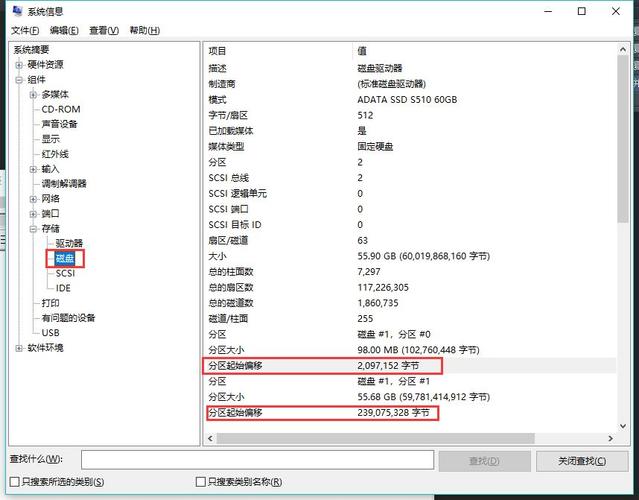Select the 总的磁道数 row
The height and width of the screenshot is (500, 639).
tap(410, 303)
